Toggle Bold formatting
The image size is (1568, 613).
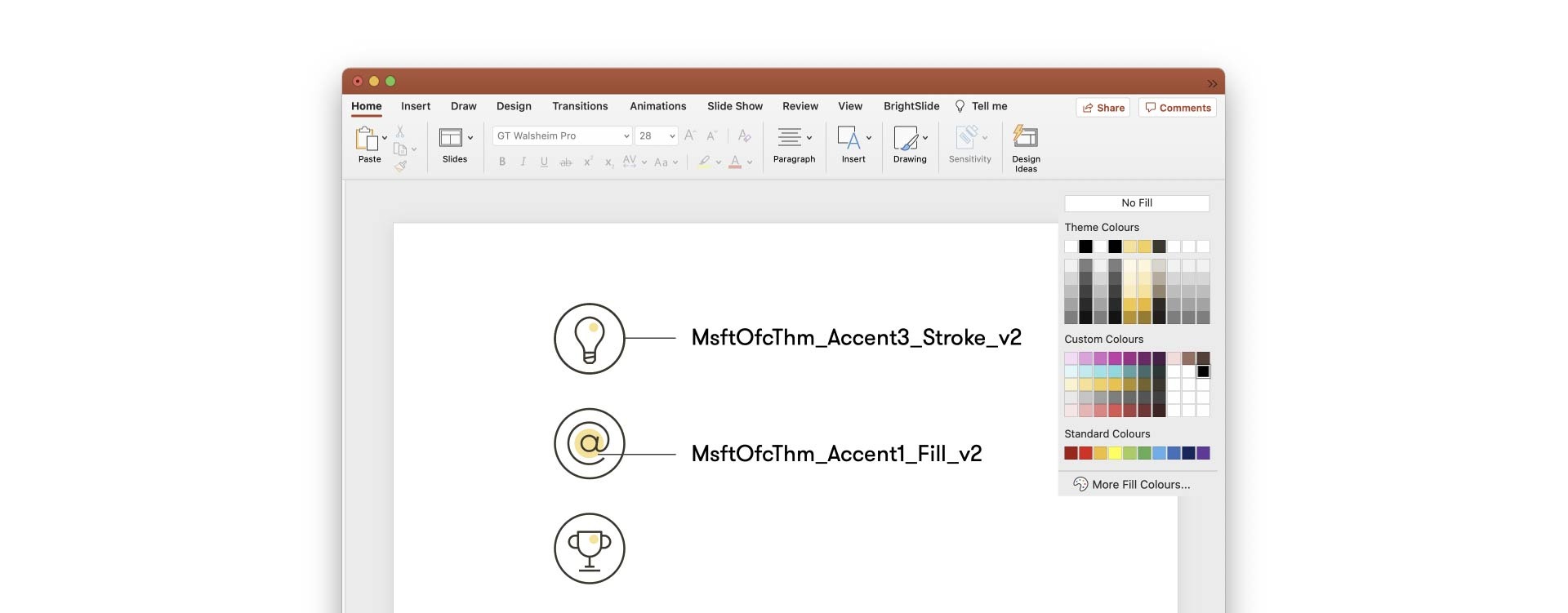(x=502, y=162)
